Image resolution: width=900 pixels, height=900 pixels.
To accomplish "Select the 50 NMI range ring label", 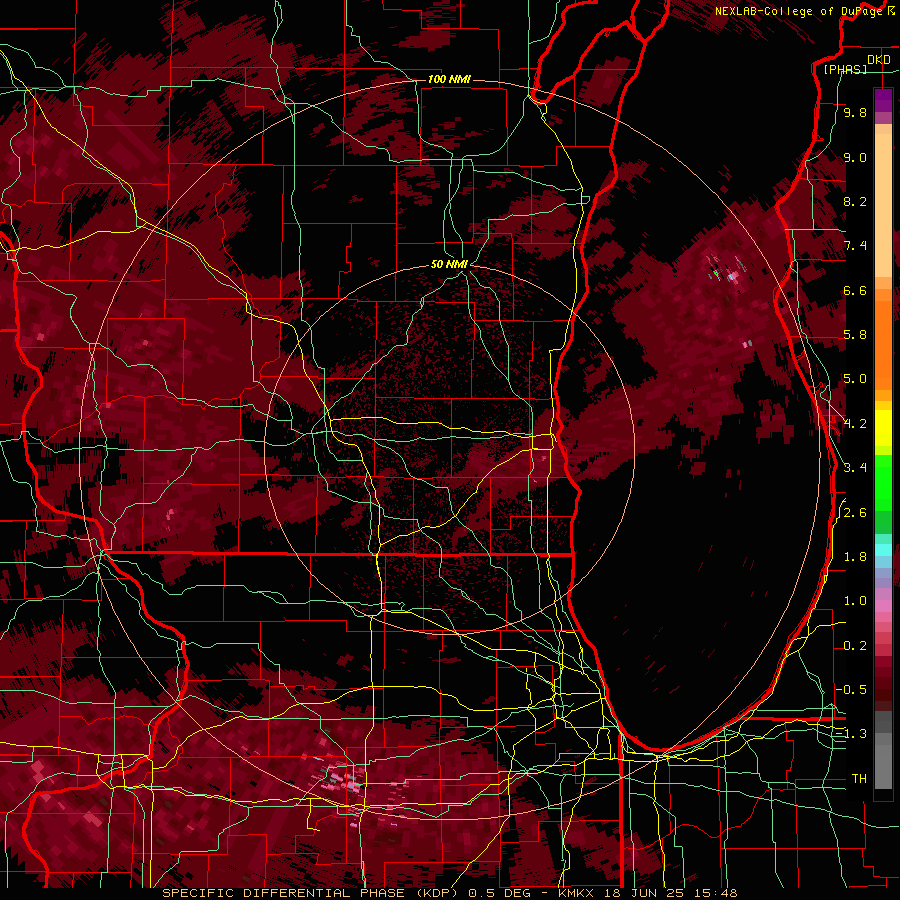I will click(x=449, y=264).
